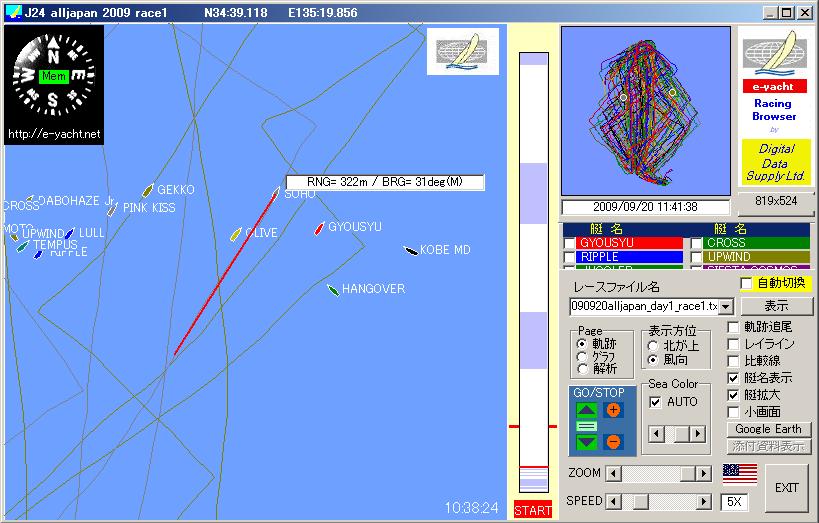Click the SPEED slider left arrow

tap(614, 502)
